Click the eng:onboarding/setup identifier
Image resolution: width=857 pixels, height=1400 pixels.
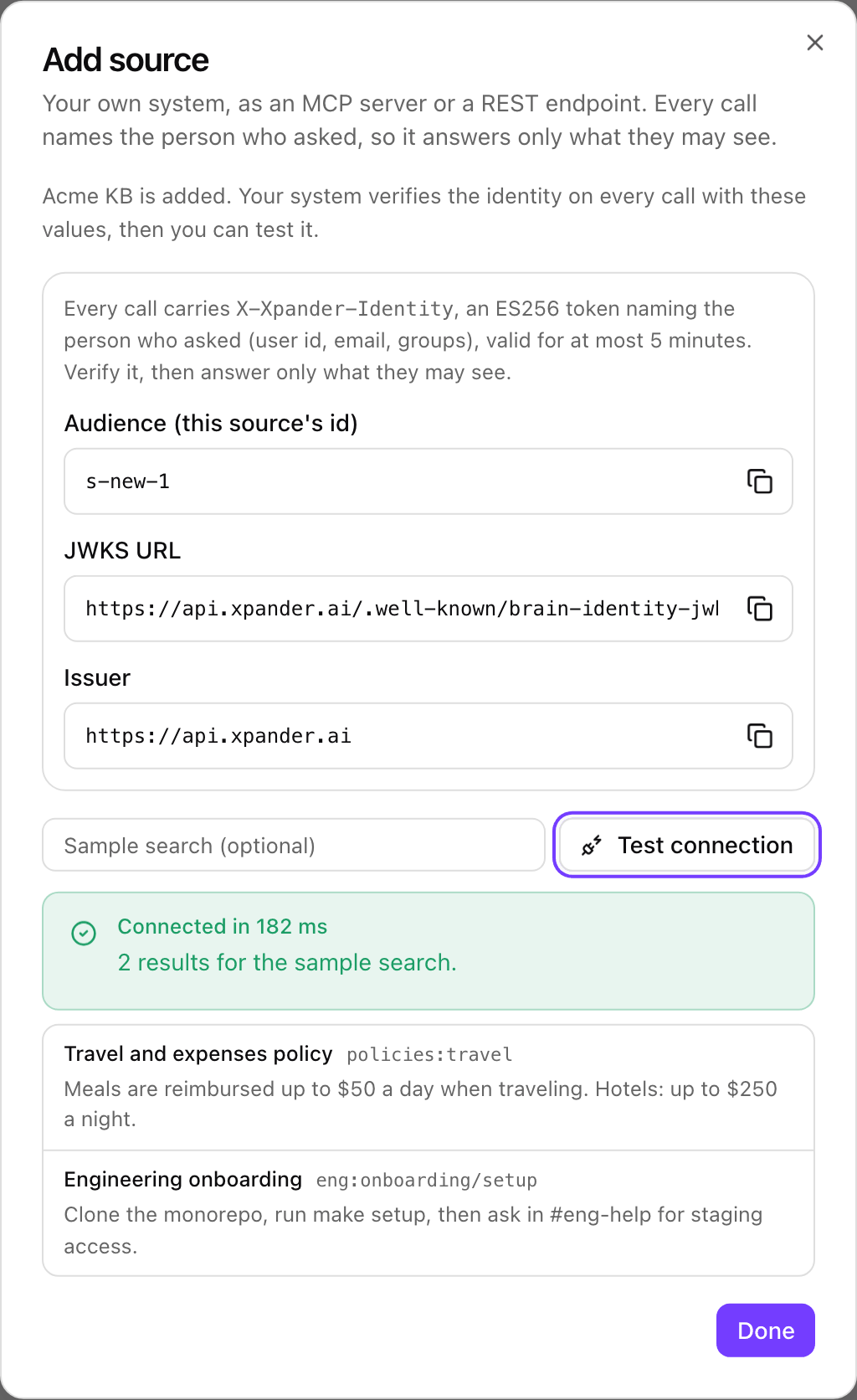(x=427, y=1180)
